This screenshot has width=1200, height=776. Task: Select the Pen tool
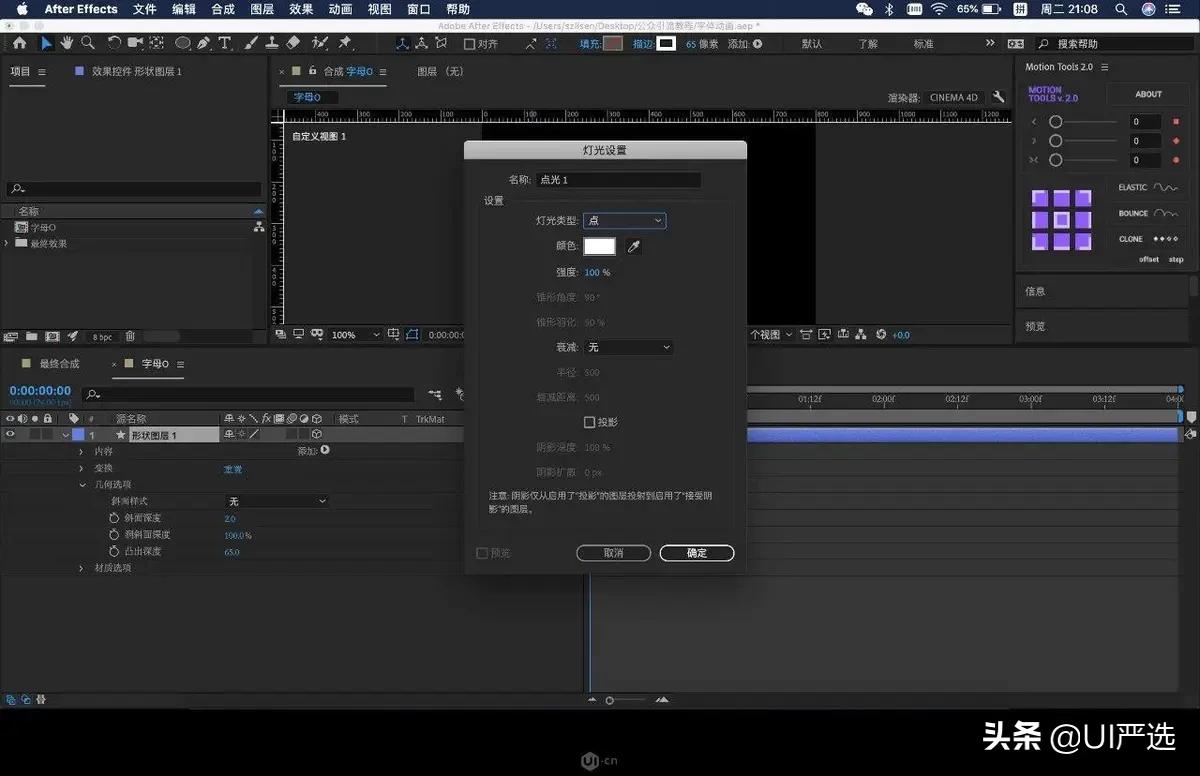pyautogui.click(x=205, y=43)
